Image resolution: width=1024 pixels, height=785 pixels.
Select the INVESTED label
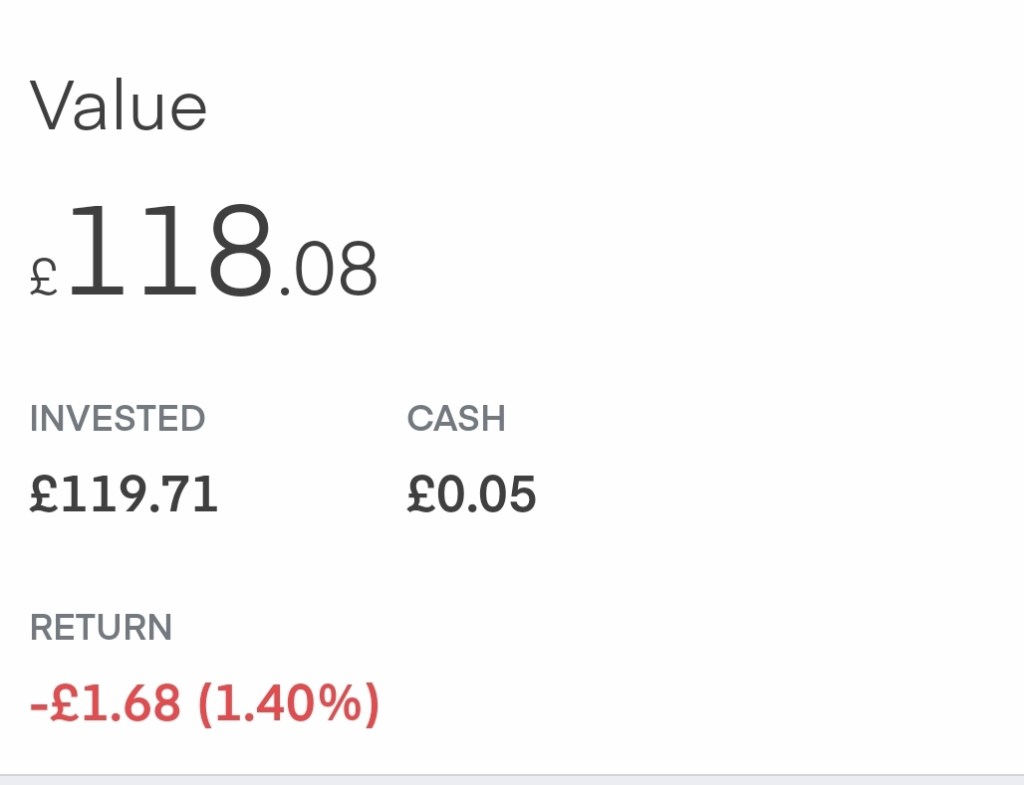(x=117, y=418)
